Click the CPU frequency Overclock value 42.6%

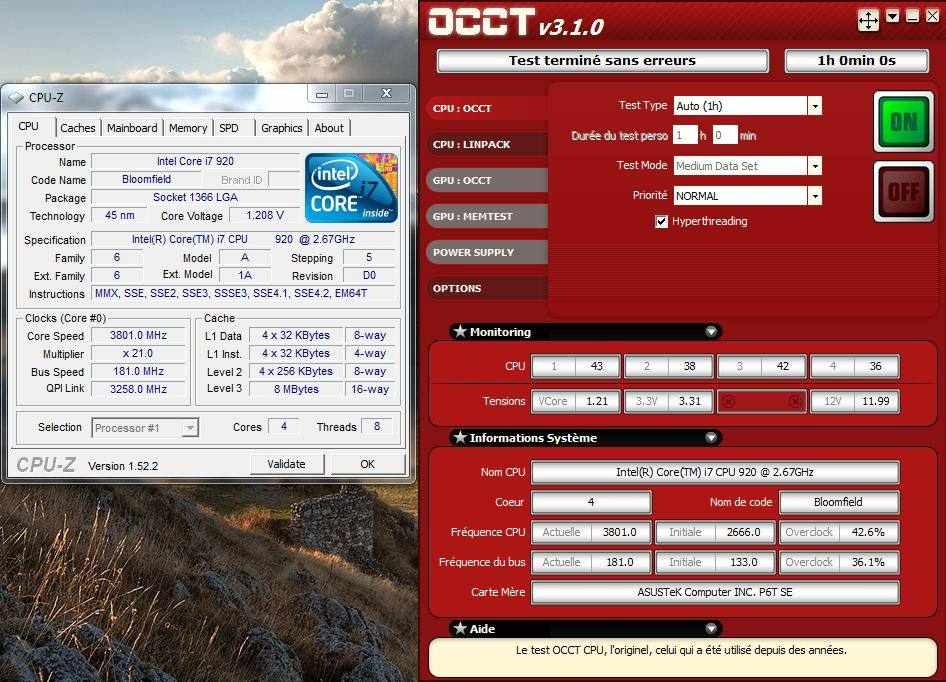coord(868,532)
